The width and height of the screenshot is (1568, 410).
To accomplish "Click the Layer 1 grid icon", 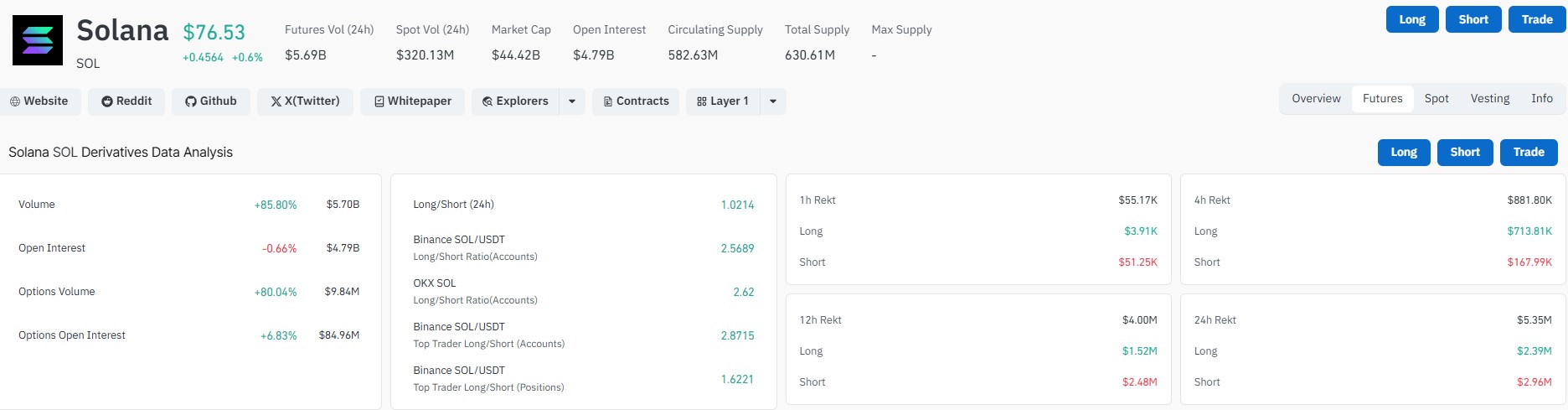I will 702,101.
